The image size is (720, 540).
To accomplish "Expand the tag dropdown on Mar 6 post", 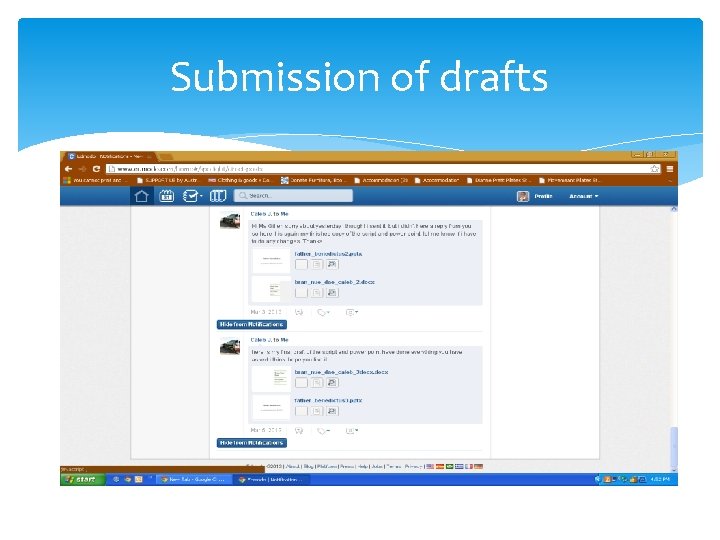I will click(x=324, y=431).
